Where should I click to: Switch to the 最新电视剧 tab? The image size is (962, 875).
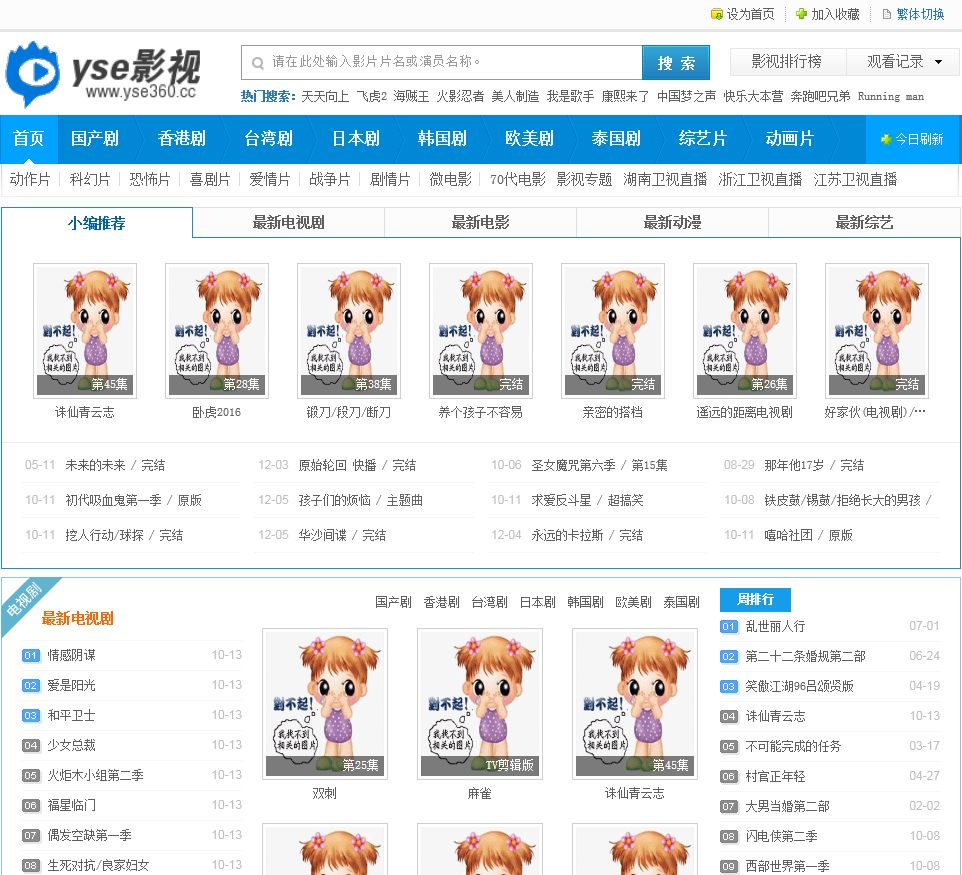pyautogui.click(x=289, y=222)
